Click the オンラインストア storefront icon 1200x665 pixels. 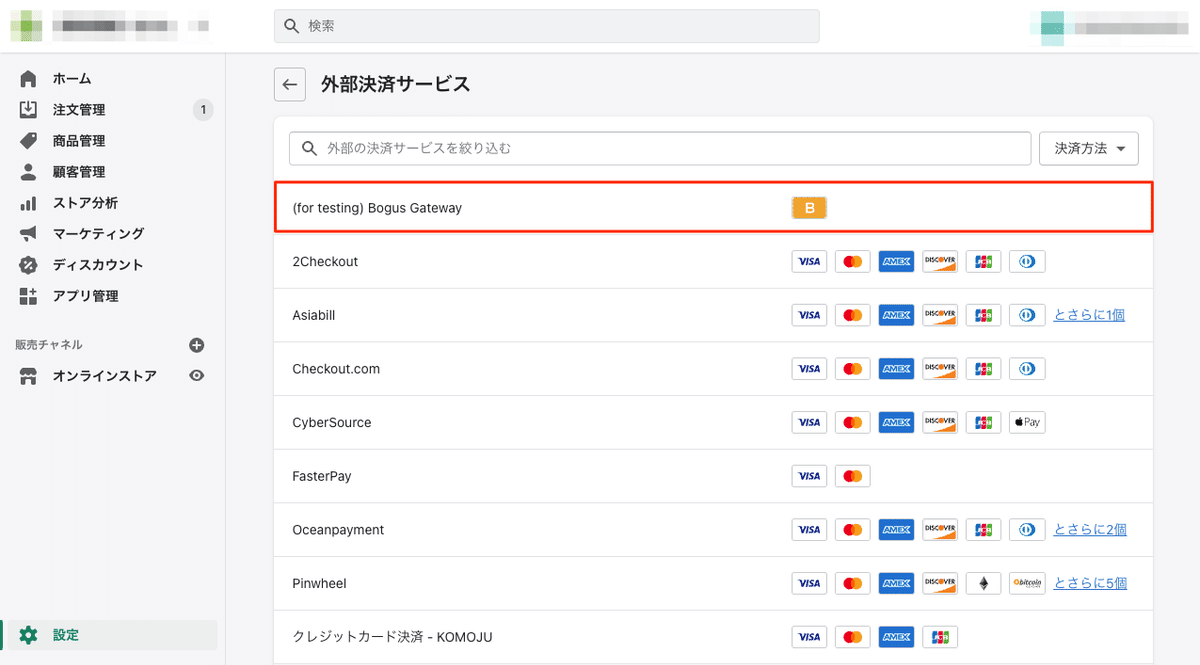(28, 376)
